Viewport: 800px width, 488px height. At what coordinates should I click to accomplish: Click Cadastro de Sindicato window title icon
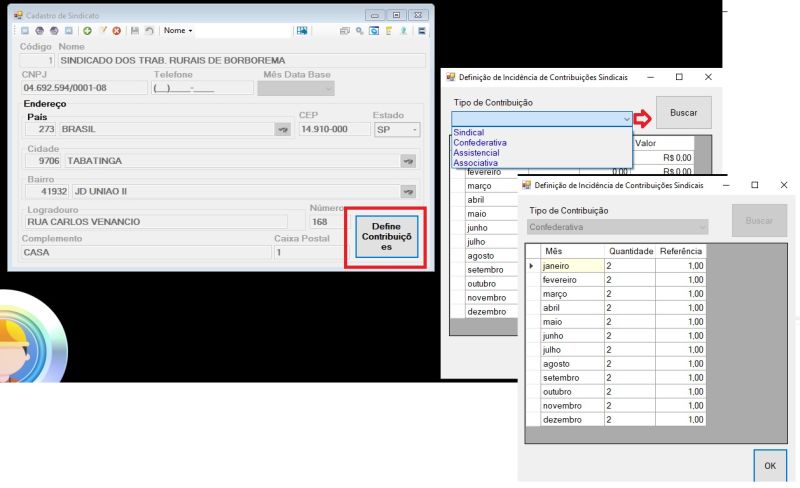(x=18, y=15)
